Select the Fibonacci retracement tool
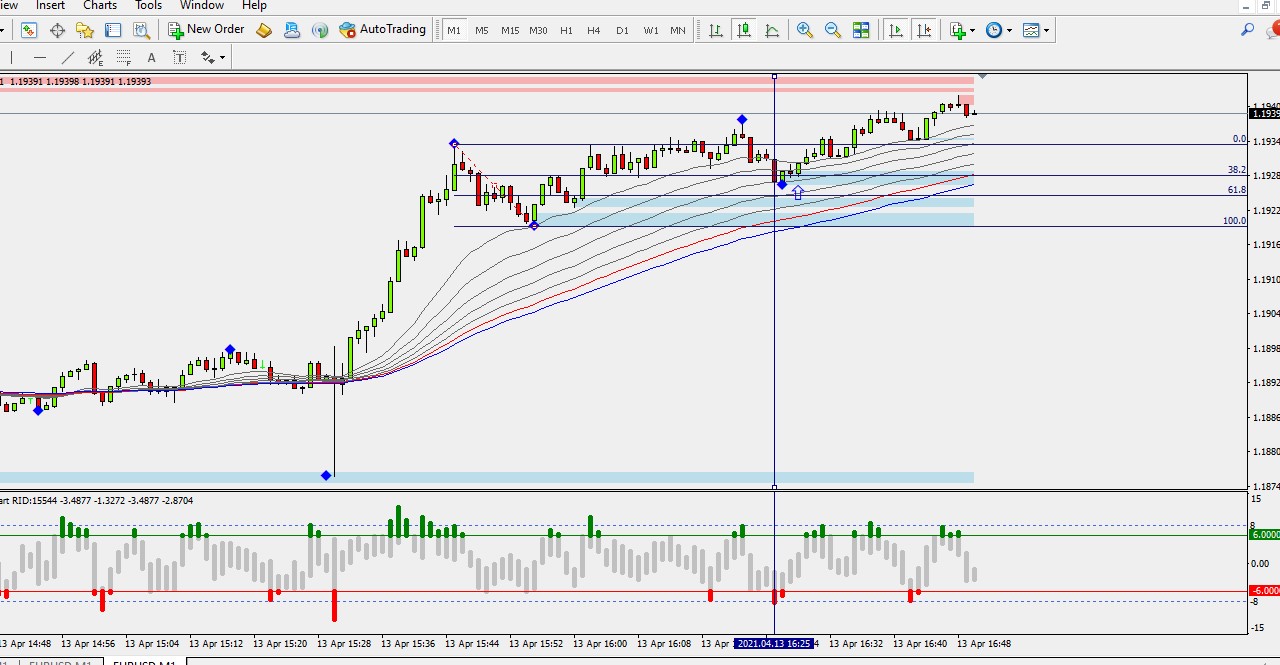1280x665 pixels. click(123, 57)
